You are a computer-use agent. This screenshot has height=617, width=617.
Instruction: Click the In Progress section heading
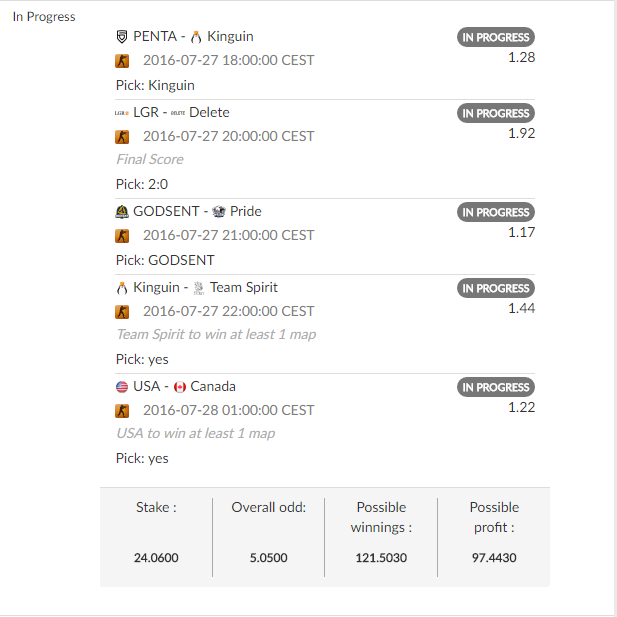[x=44, y=17]
